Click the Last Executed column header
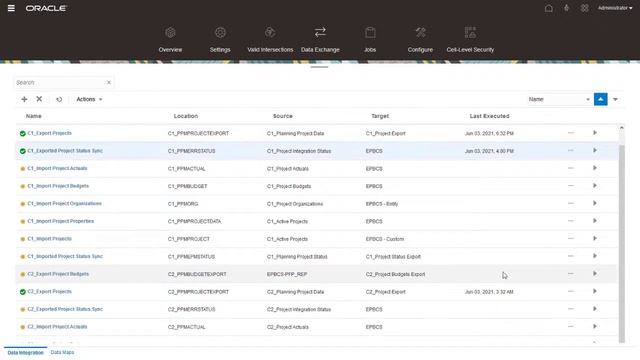The width and height of the screenshot is (640, 360). coord(489,116)
